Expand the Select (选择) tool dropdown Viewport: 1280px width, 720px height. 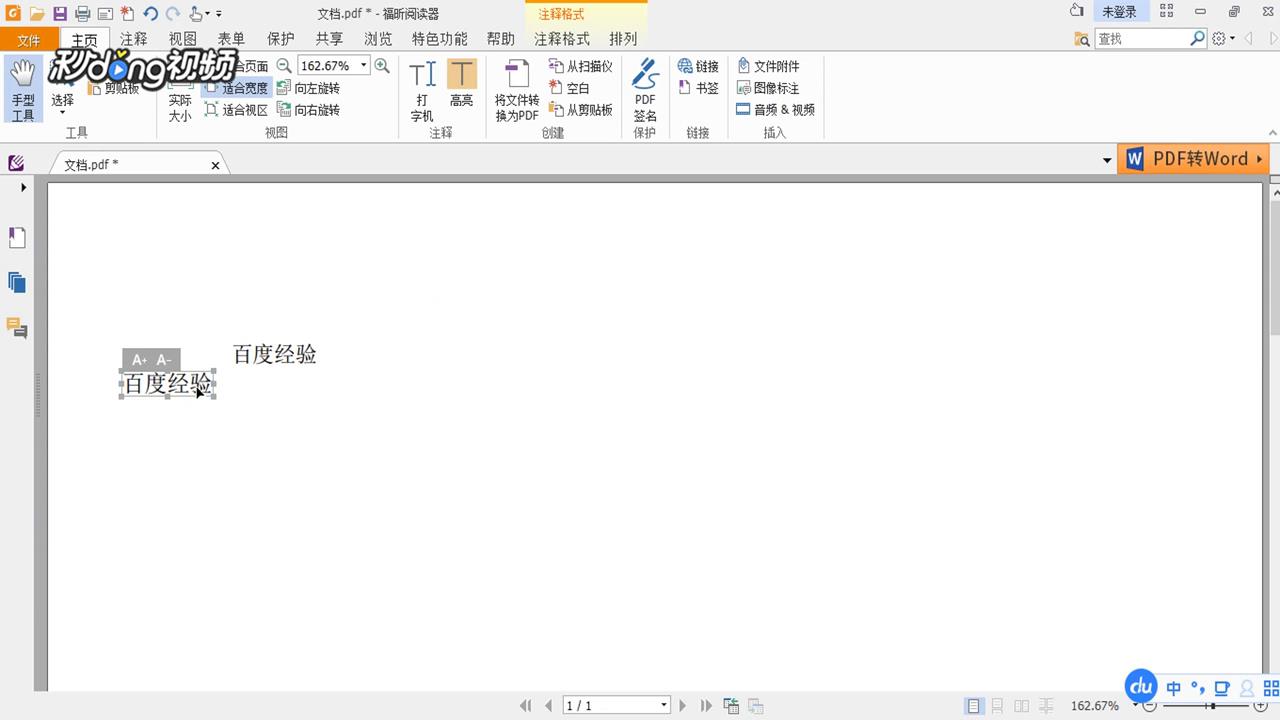click(62, 113)
